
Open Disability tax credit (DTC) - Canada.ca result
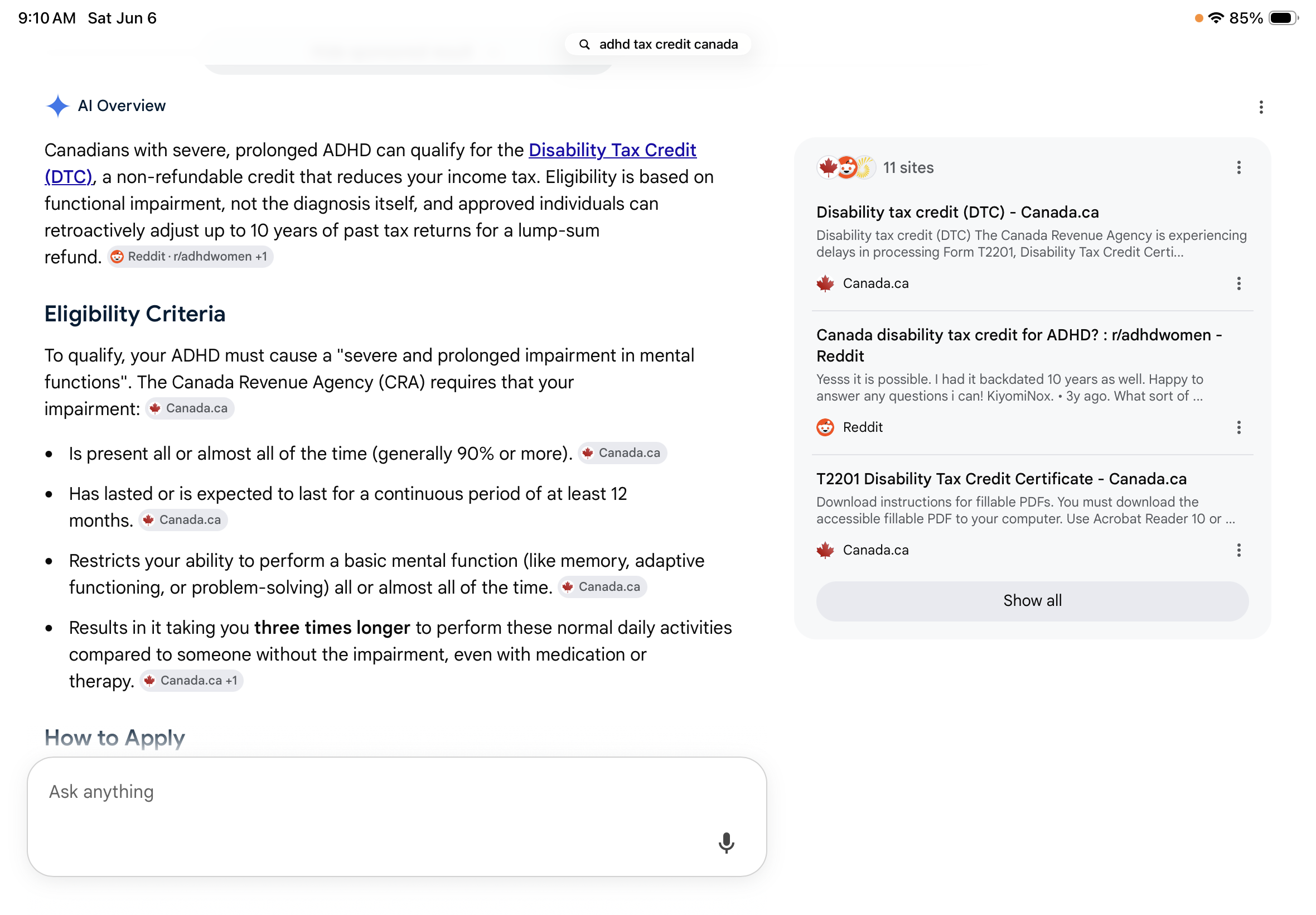[957, 212]
